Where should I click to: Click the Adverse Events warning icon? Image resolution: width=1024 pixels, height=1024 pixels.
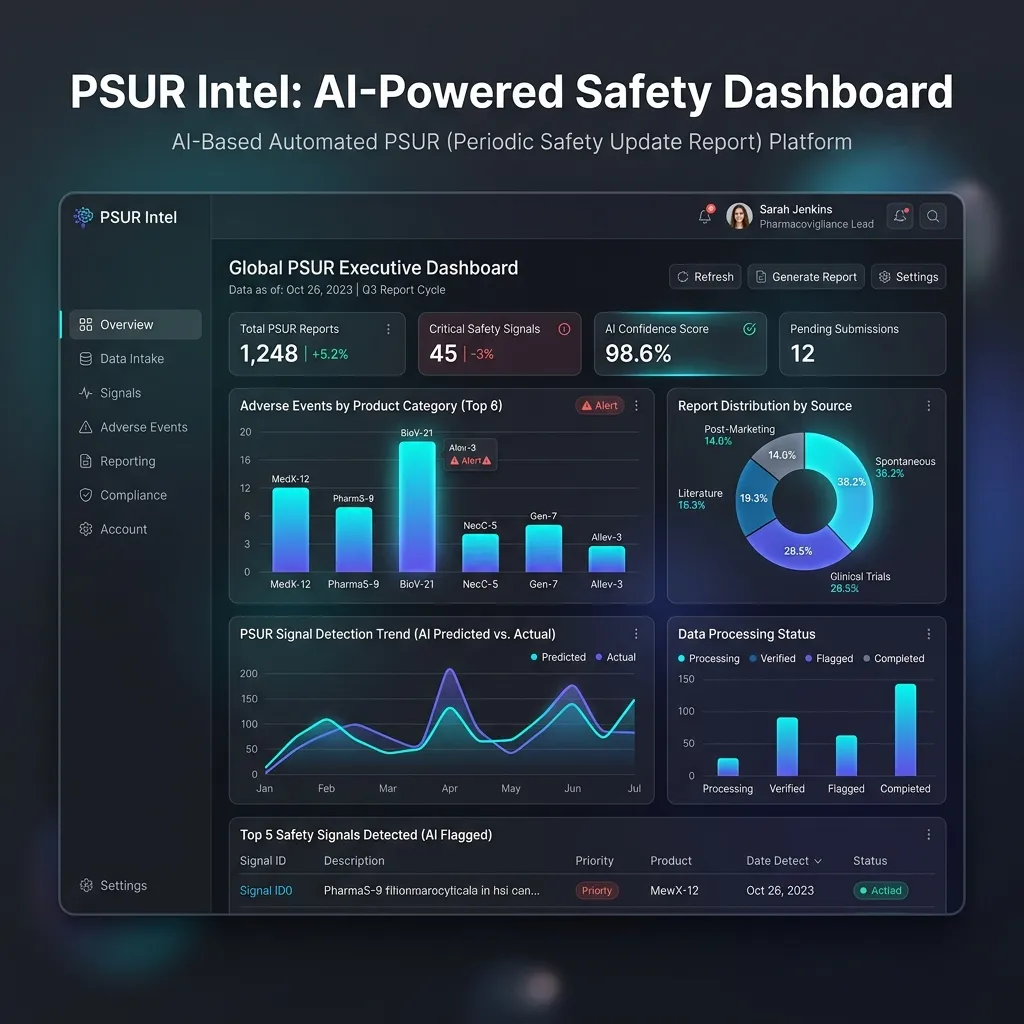point(86,427)
